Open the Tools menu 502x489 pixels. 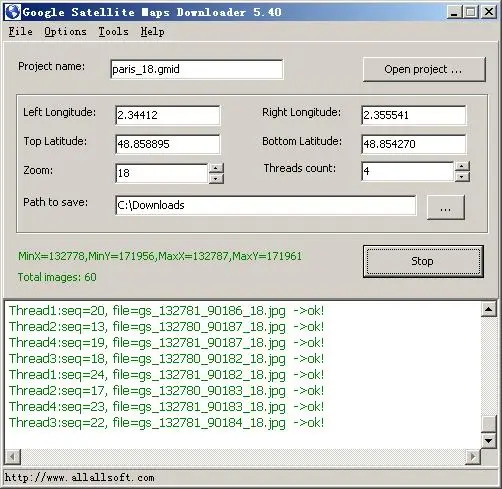[x=113, y=32]
